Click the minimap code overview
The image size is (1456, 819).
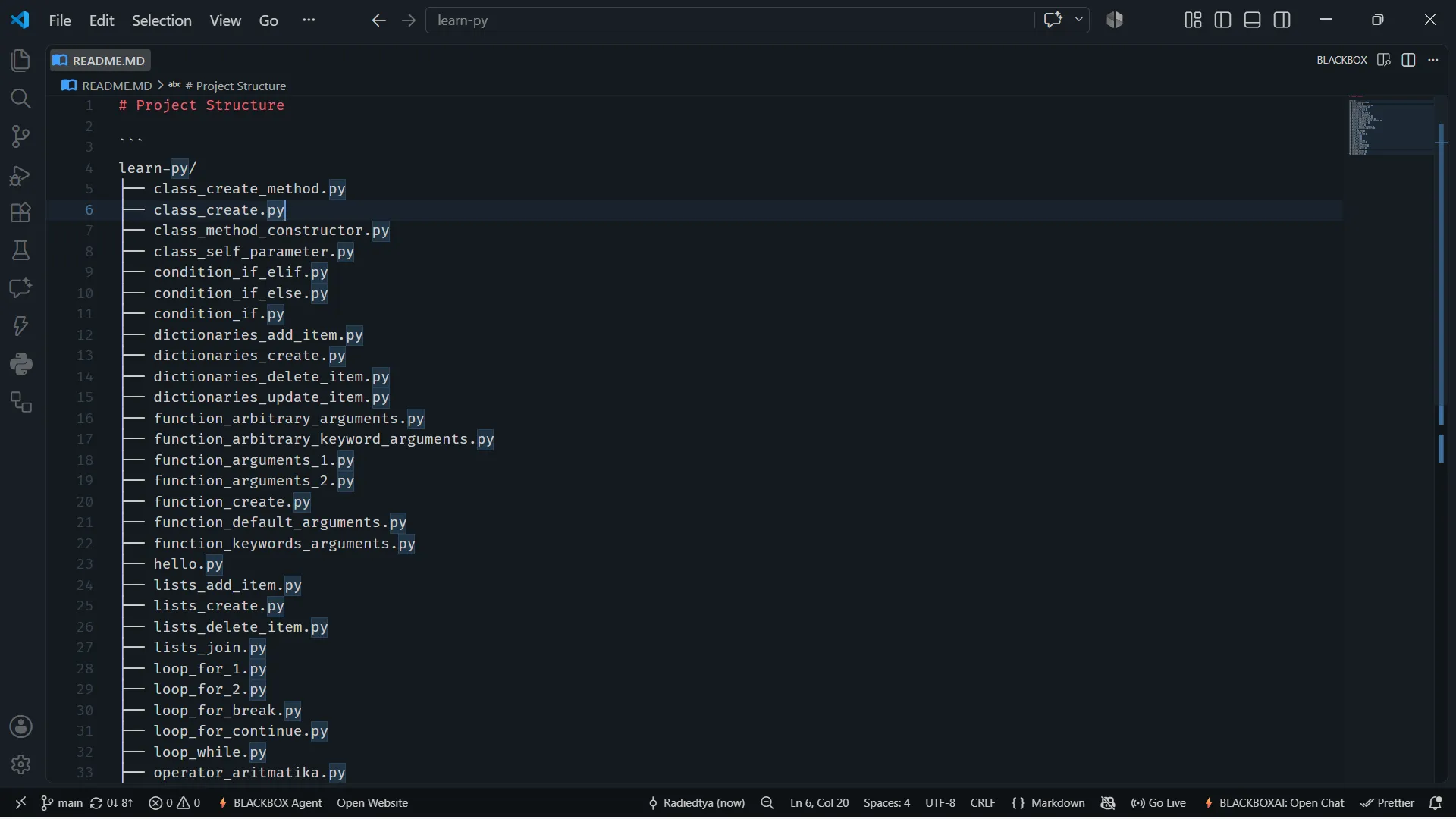pyautogui.click(x=1392, y=126)
